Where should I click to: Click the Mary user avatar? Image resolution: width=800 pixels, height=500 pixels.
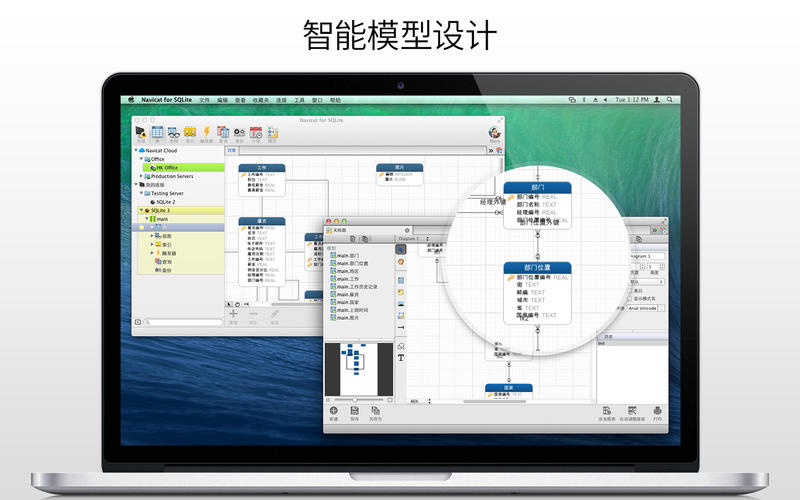(494, 133)
